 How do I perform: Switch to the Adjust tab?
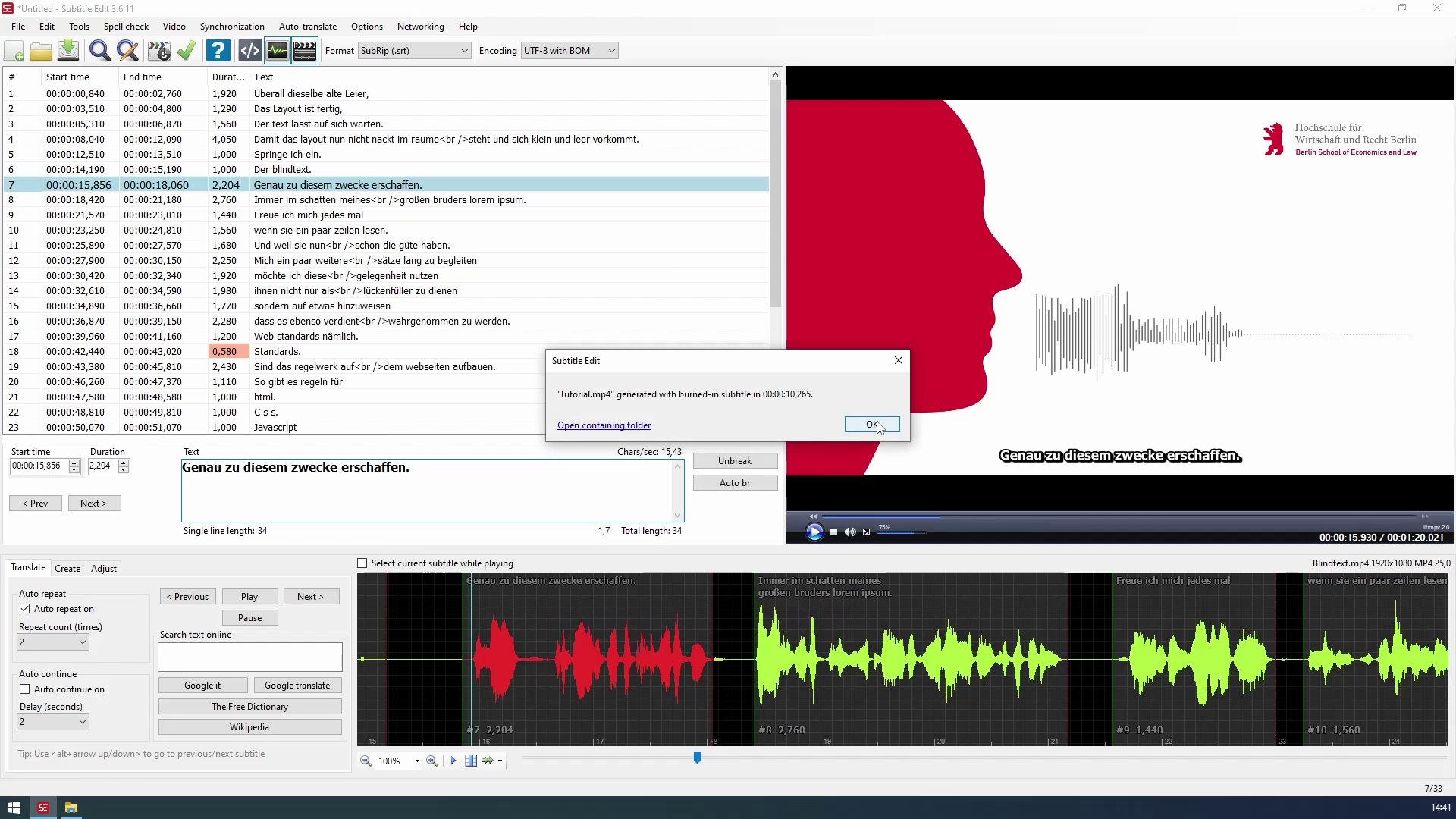[x=104, y=569]
